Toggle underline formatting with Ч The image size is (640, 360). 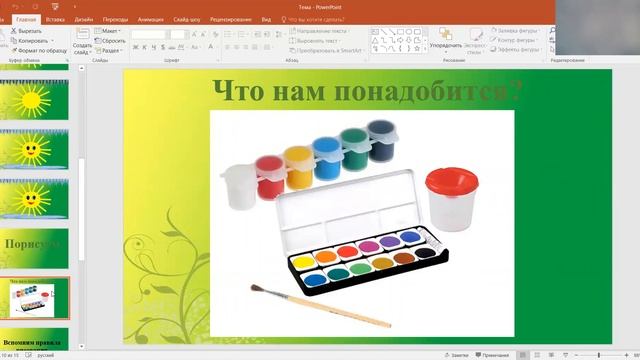[154, 47]
